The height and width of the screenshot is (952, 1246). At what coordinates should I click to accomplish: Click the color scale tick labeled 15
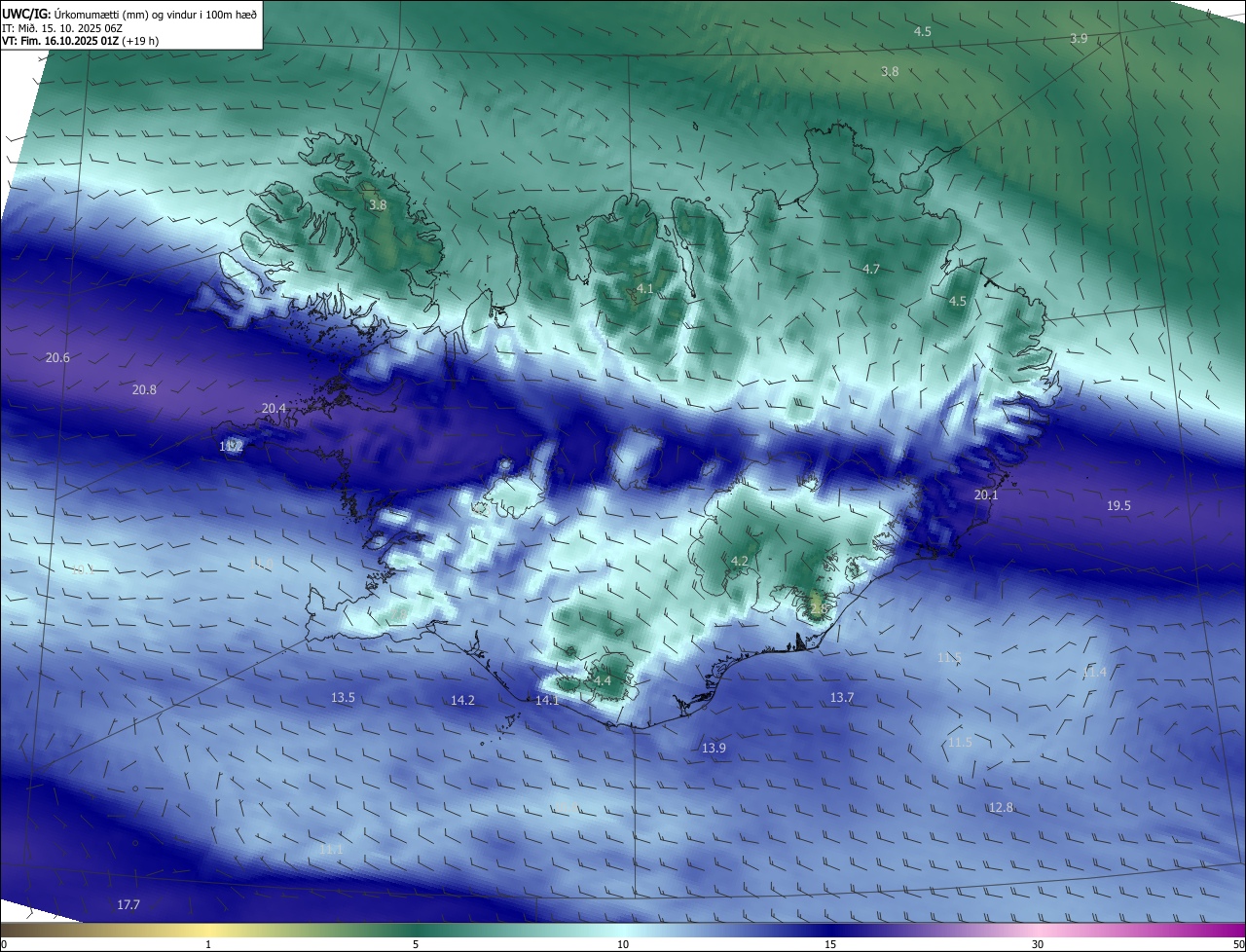click(830, 944)
